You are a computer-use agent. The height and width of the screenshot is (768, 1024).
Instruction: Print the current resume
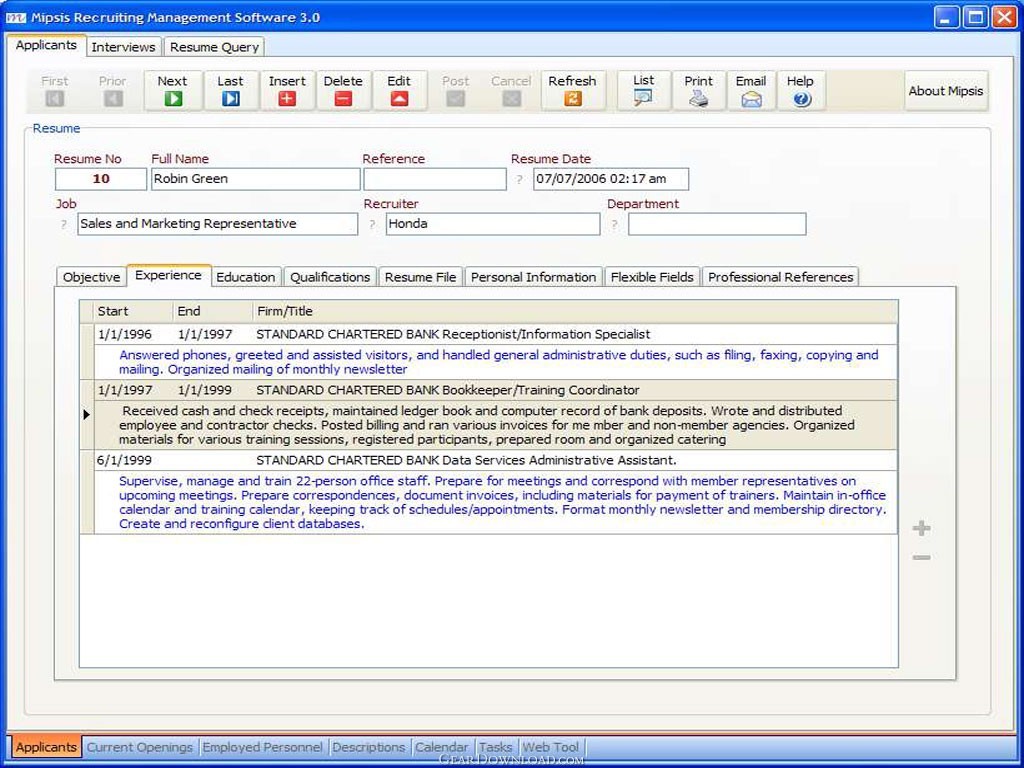click(x=698, y=90)
